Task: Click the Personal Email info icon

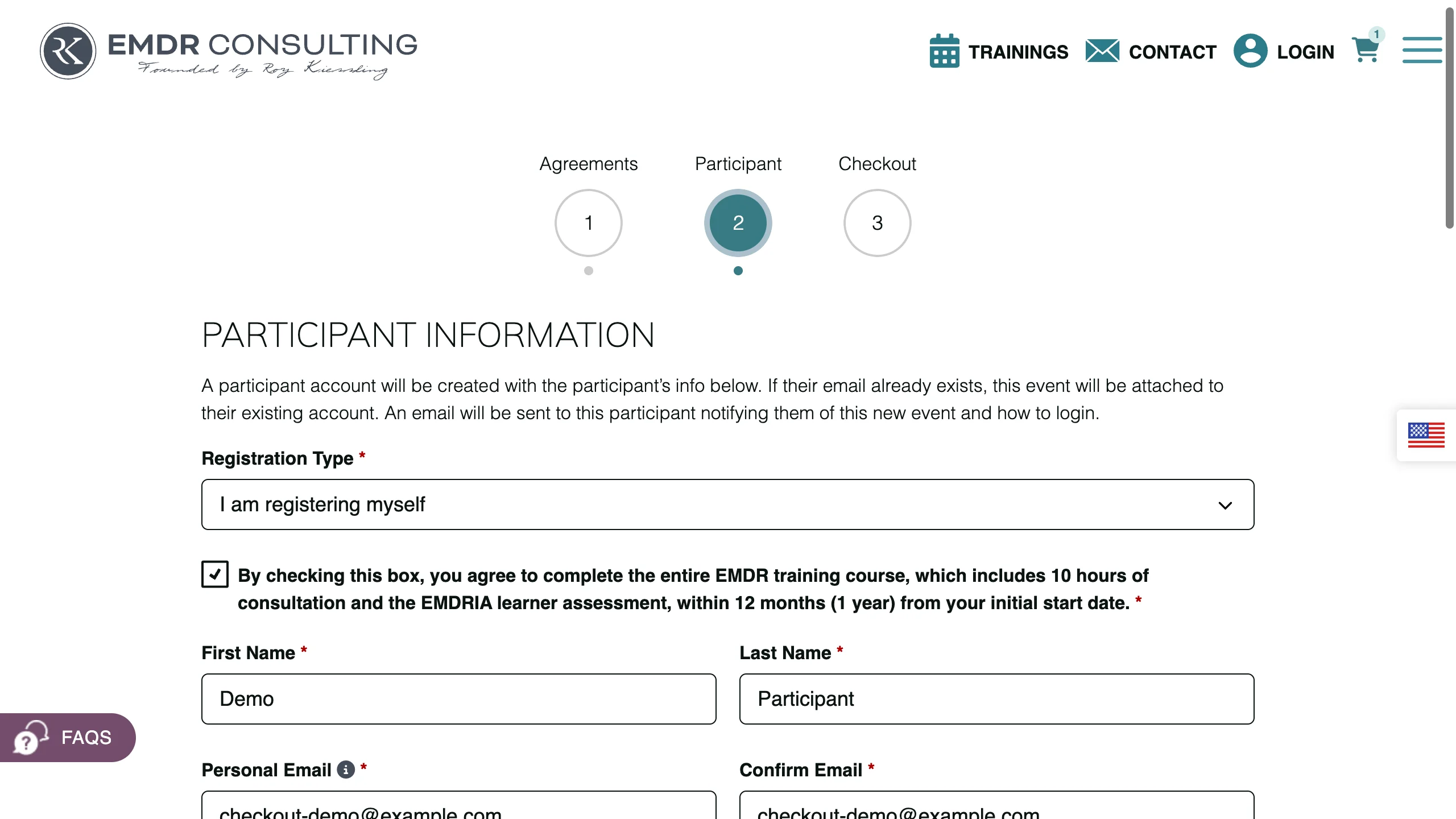Action: [346, 770]
